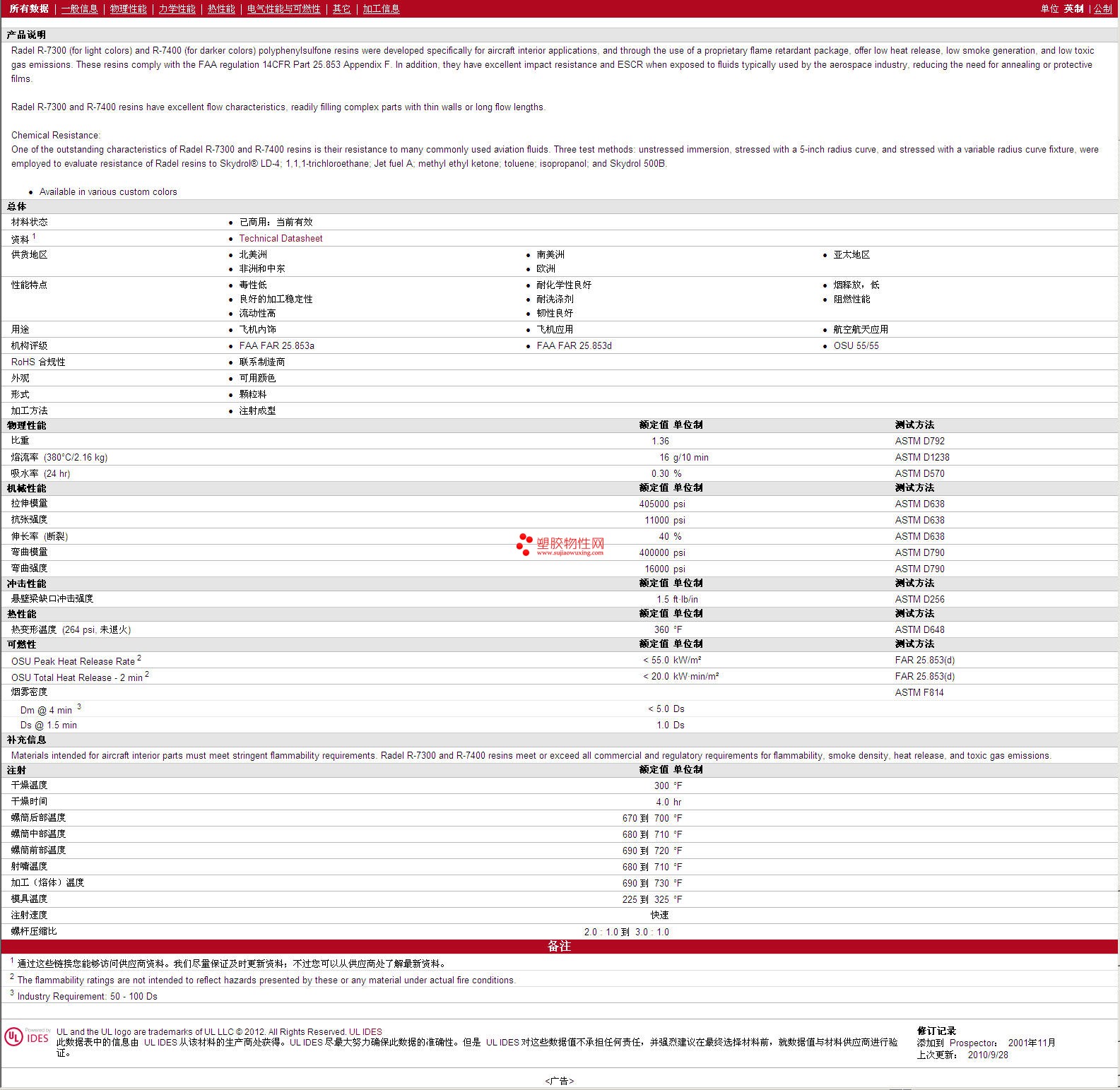Switch units to 公制
The width and height of the screenshot is (1120, 1090).
[1102, 8]
